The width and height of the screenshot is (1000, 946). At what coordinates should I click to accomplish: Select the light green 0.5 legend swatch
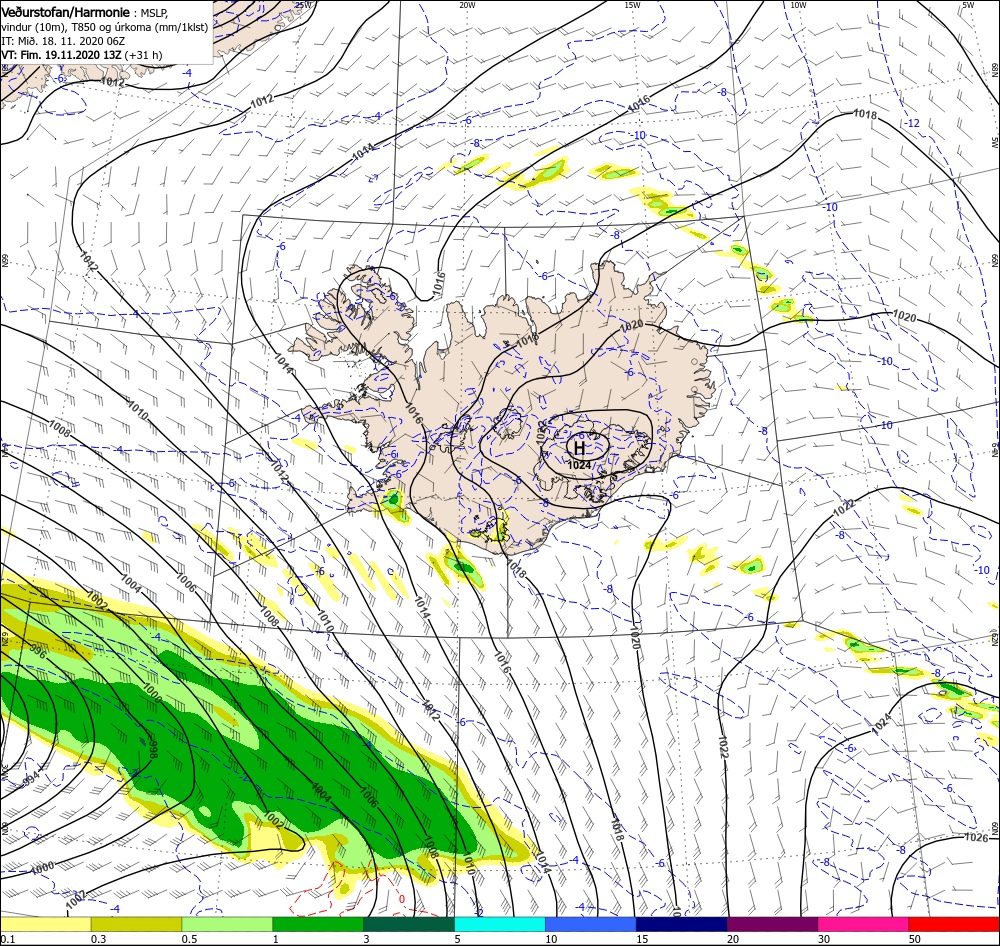(x=227, y=924)
